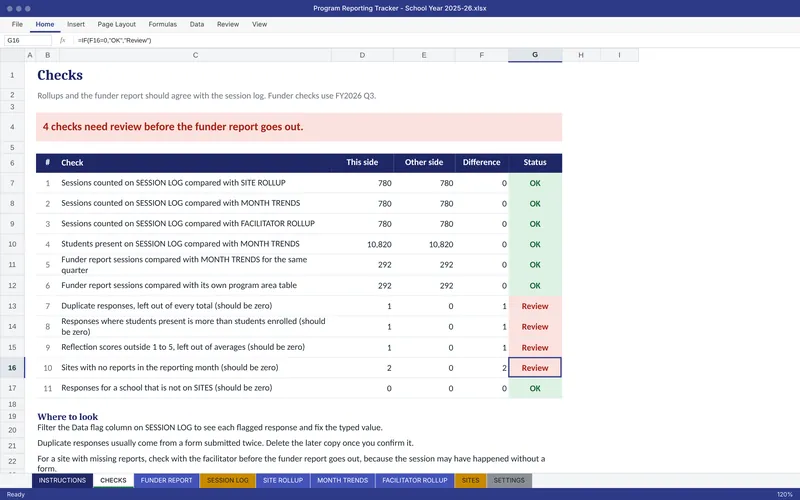
Task: Open the MONTH TRENDS sheet tab
Action: click(342, 480)
